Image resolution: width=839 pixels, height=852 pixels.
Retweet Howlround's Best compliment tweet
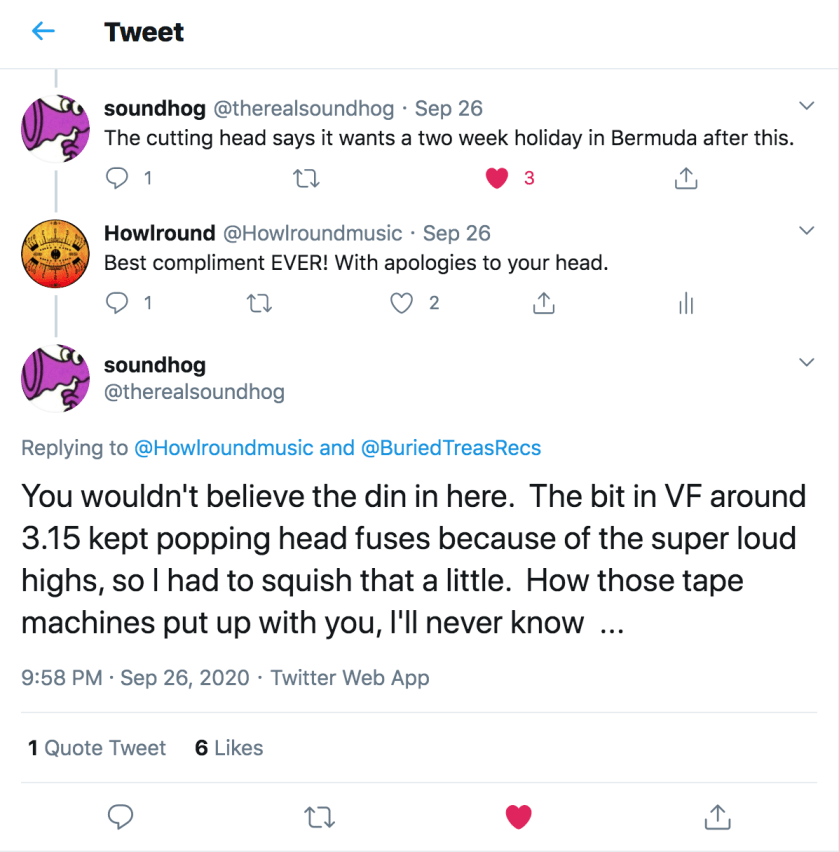[x=259, y=303]
